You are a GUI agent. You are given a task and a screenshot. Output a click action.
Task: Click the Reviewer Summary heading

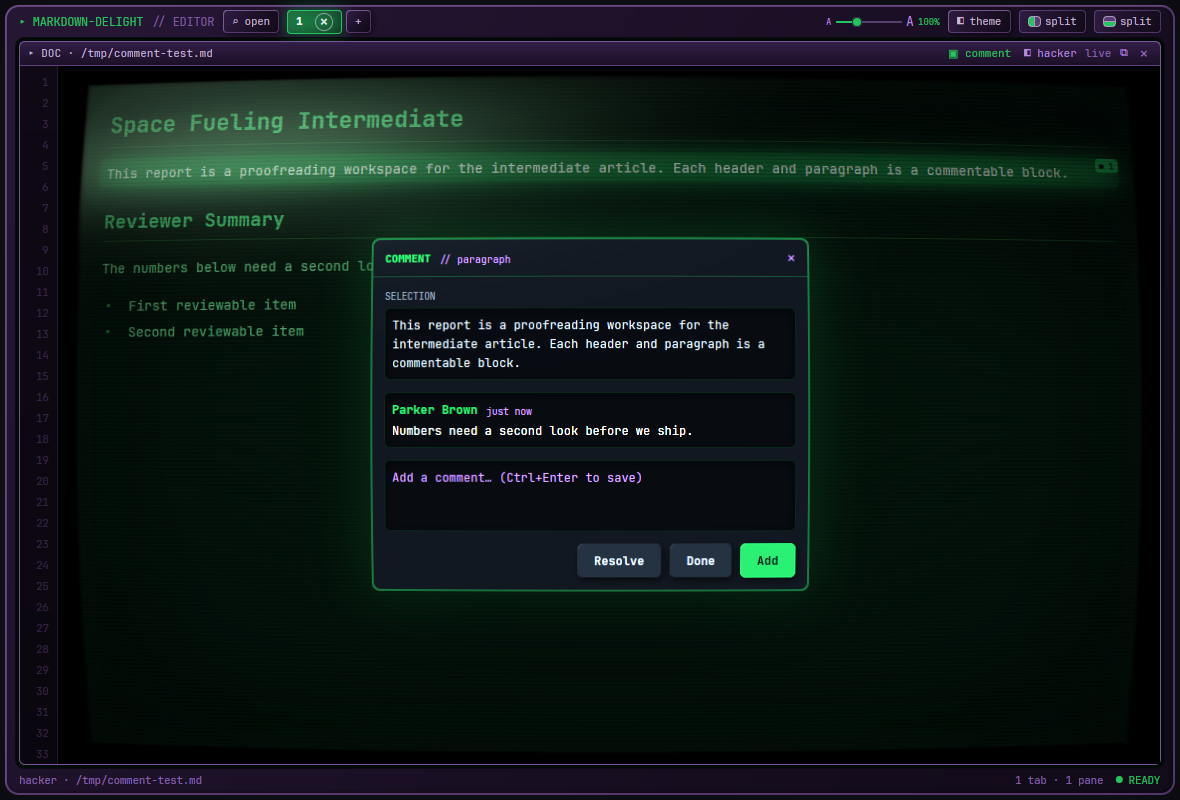194,221
